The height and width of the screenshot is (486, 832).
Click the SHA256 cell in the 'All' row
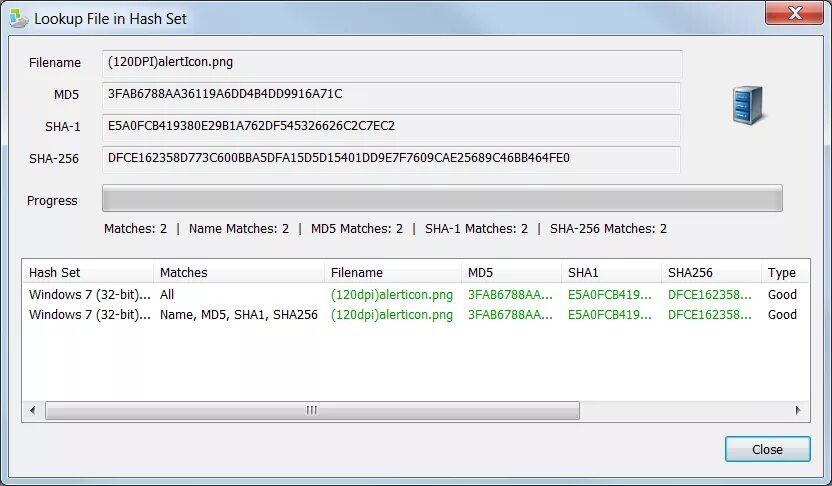[x=709, y=294]
